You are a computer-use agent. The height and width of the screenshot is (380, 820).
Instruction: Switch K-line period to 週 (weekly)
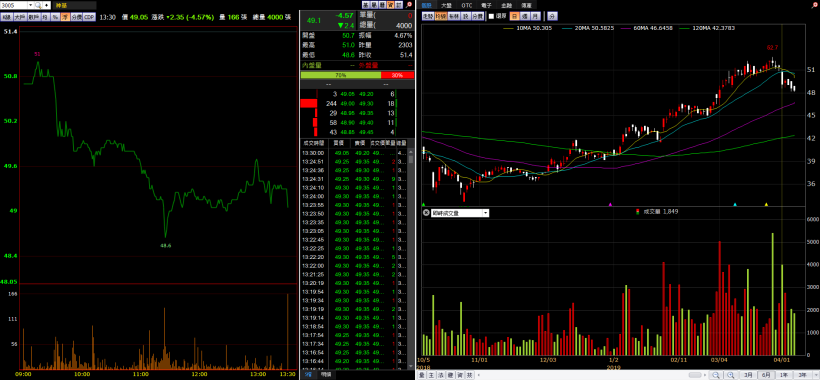point(525,16)
